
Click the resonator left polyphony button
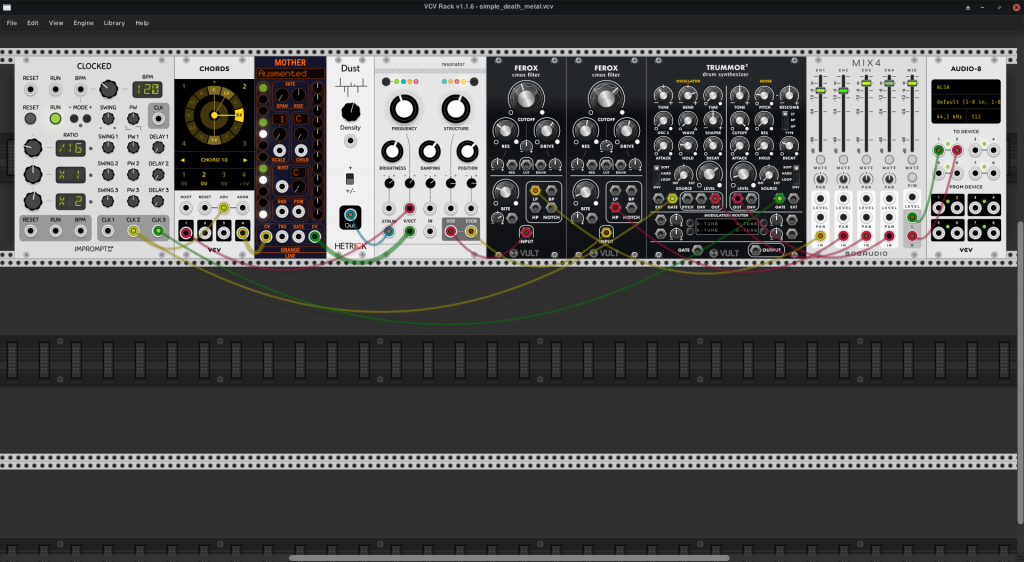tap(386, 82)
